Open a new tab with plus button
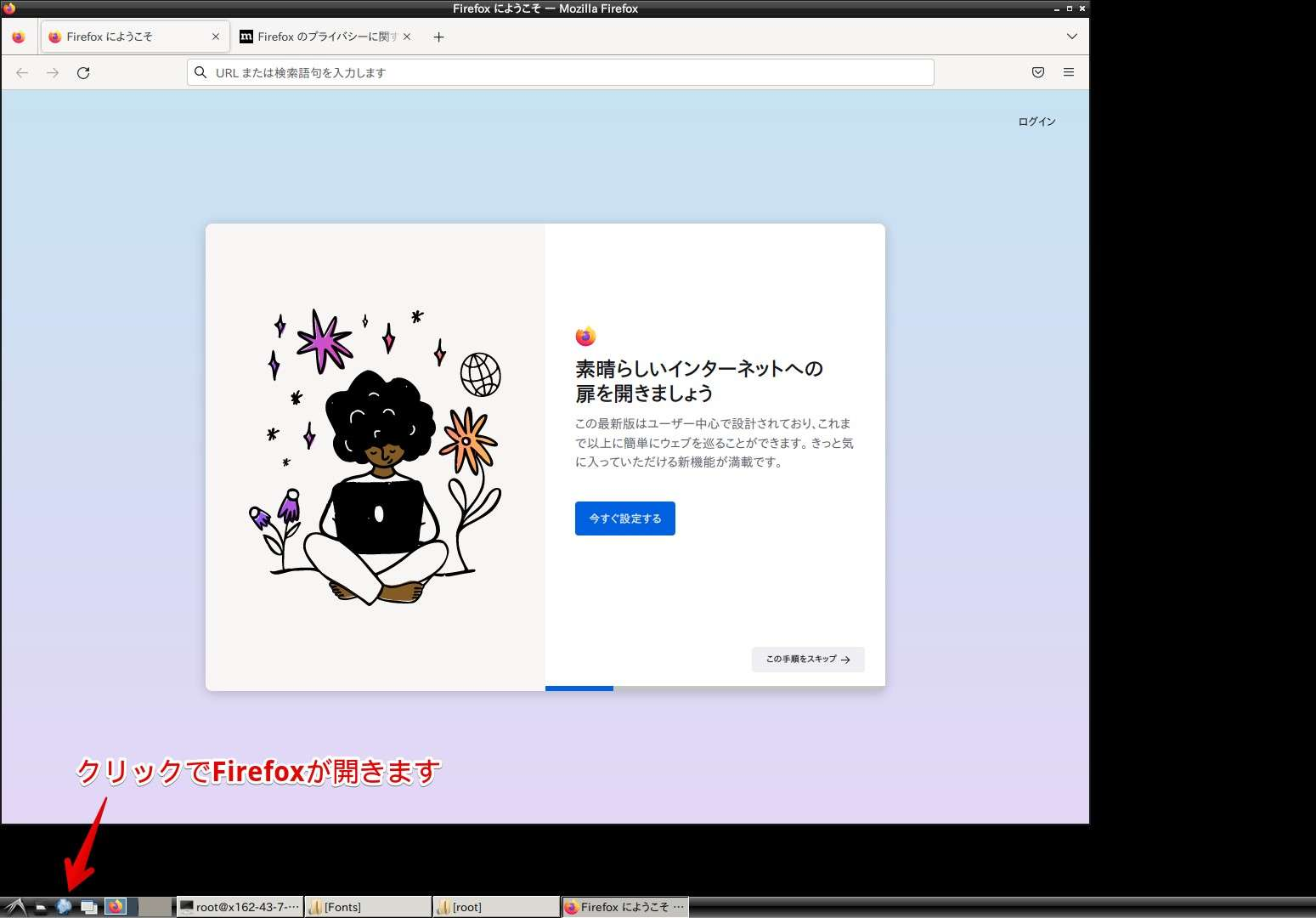The width and height of the screenshot is (1316, 918). (438, 37)
